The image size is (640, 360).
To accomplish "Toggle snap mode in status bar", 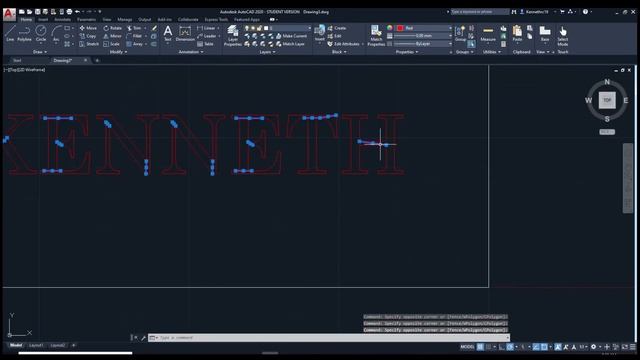I will coord(488,347).
